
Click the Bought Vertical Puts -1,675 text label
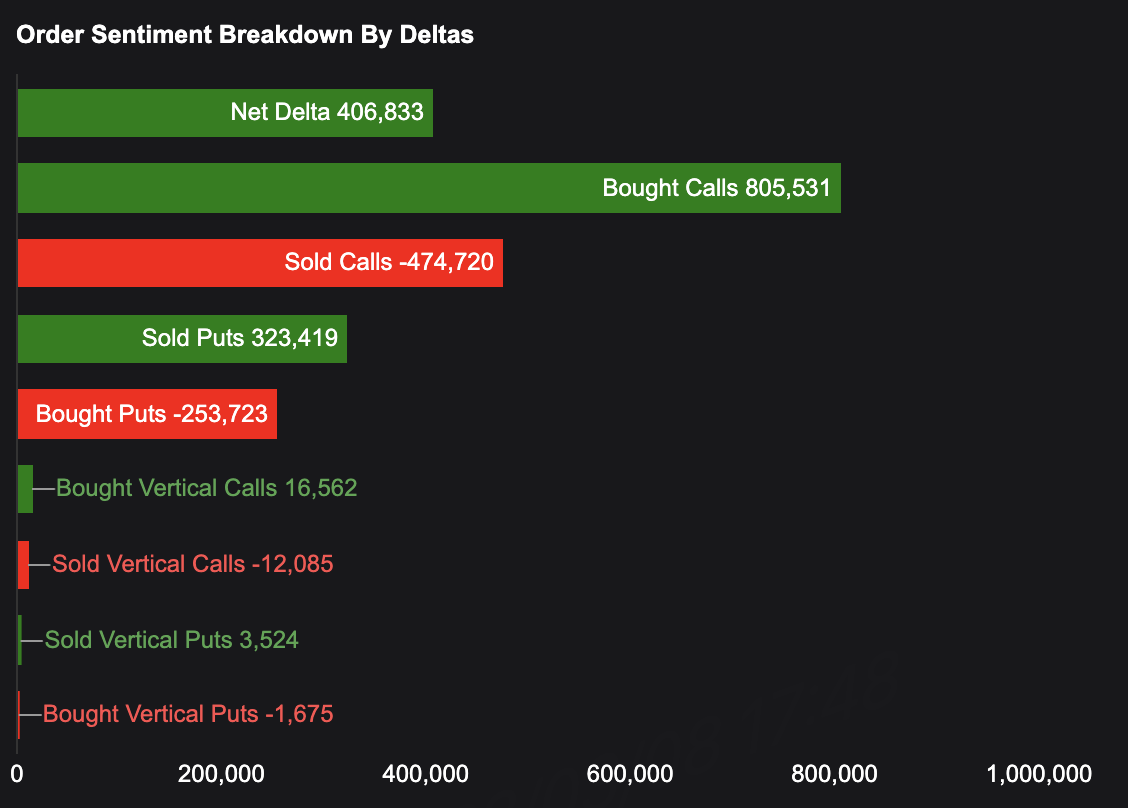(188, 714)
